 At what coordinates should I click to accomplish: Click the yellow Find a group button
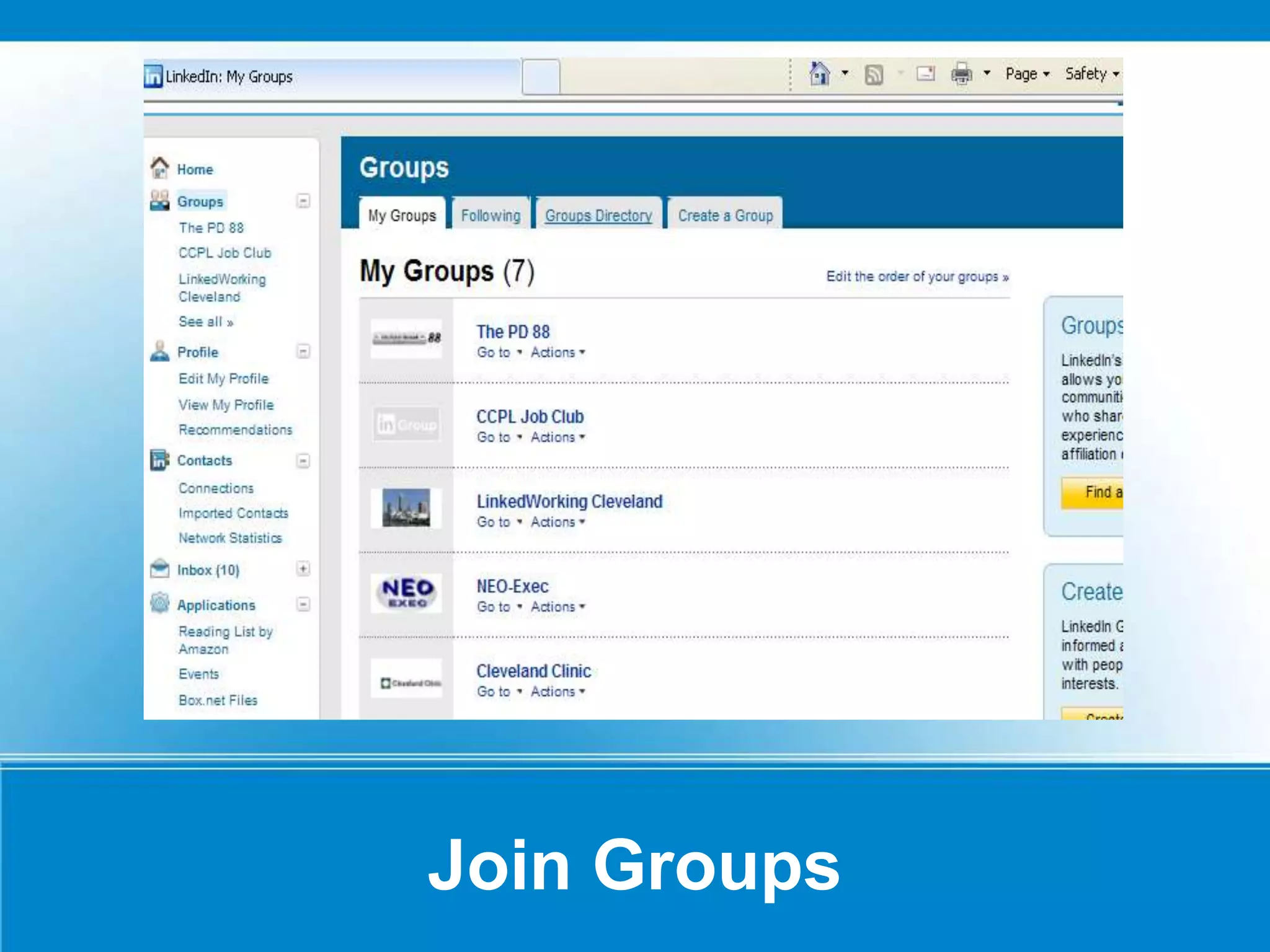pos(1092,493)
